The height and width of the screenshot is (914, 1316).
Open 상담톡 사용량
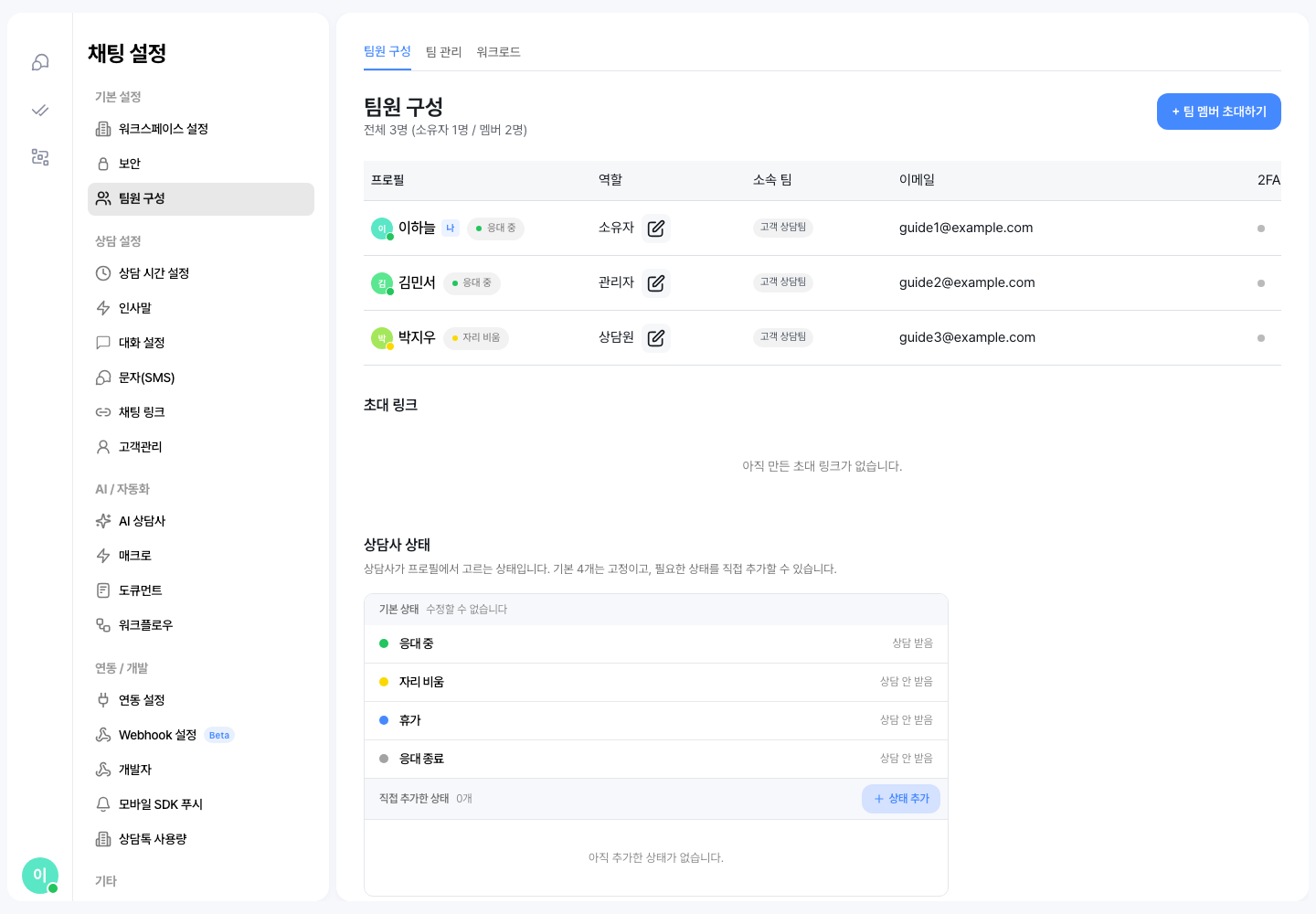pos(201,839)
